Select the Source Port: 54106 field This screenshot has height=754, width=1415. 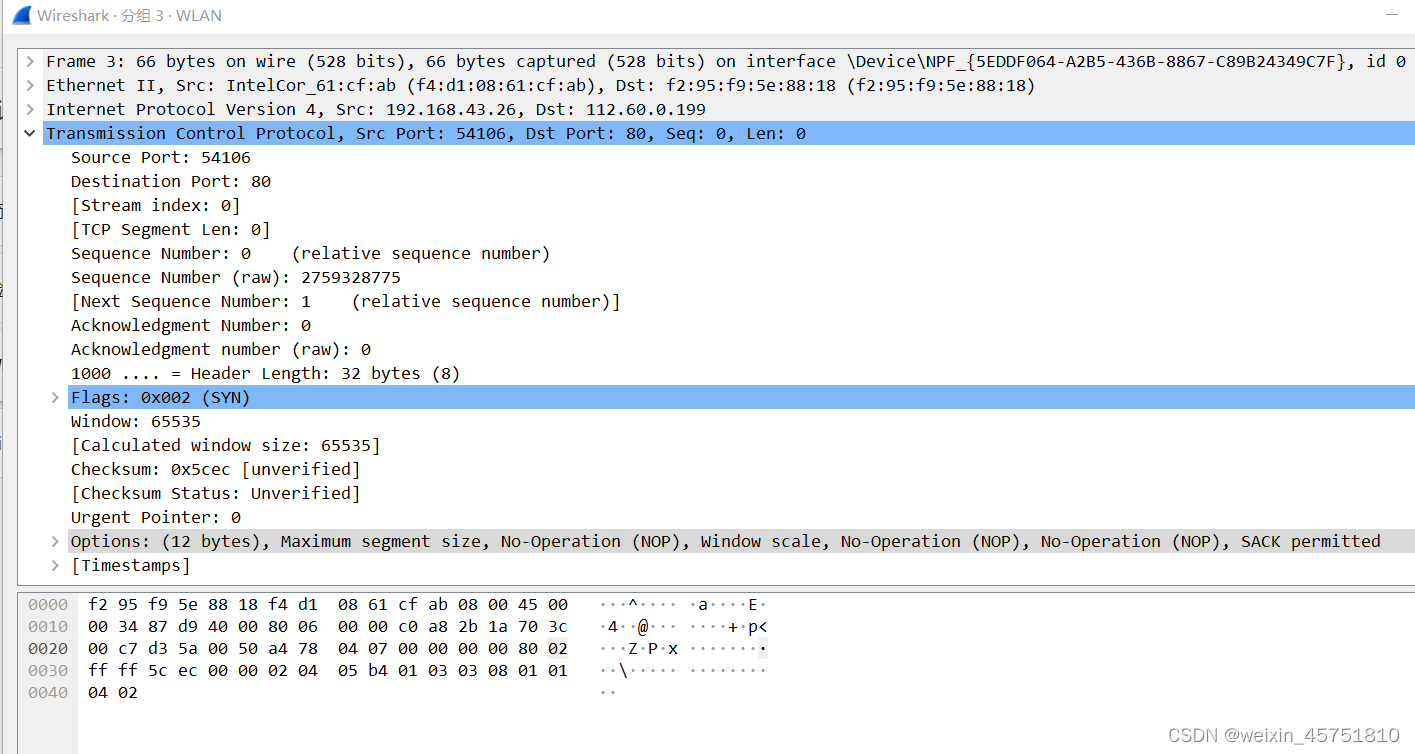[x=161, y=157]
